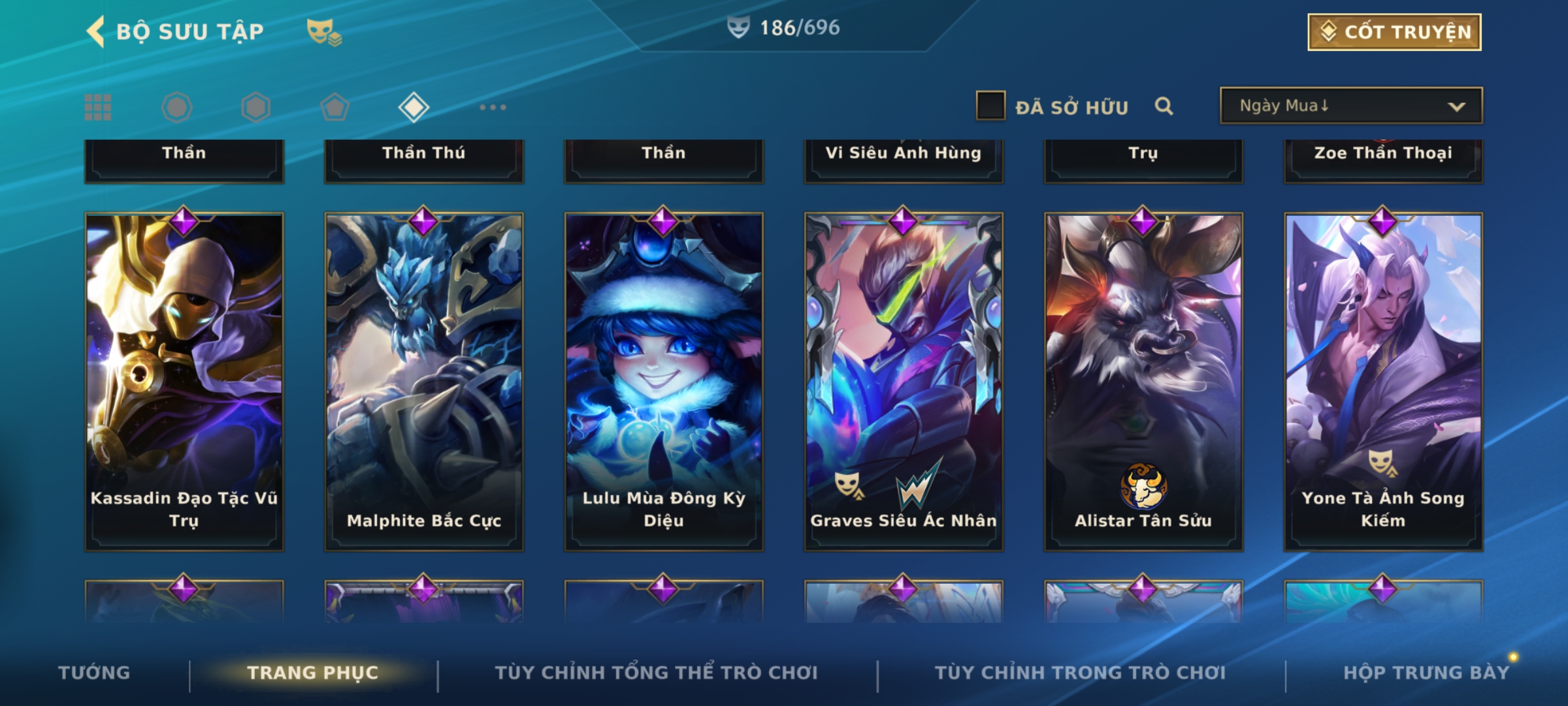Select the first hexagon rarity filter
This screenshot has width=1568, height=706.
[x=177, y=107]
